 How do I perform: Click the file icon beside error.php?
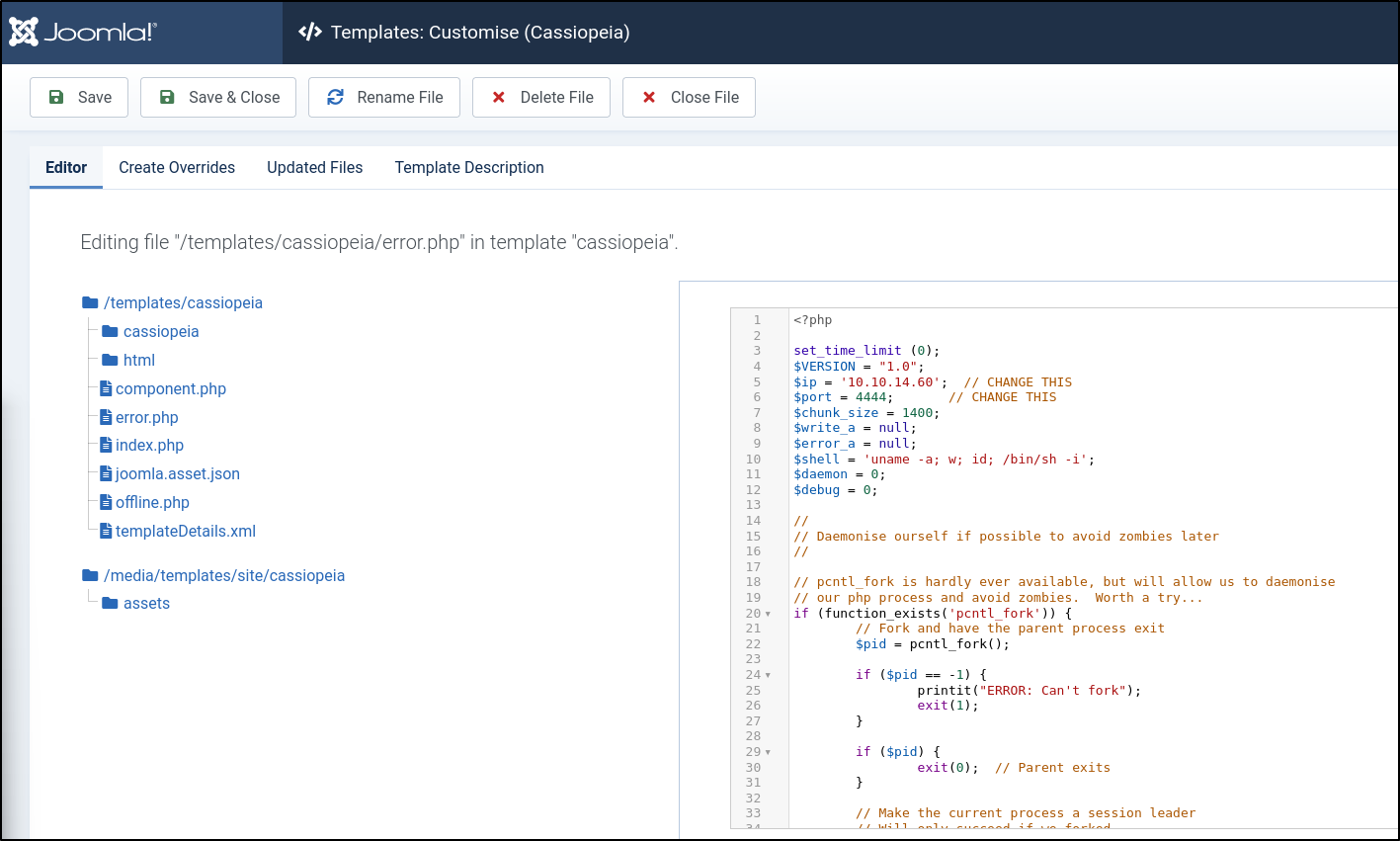(107, 417)
